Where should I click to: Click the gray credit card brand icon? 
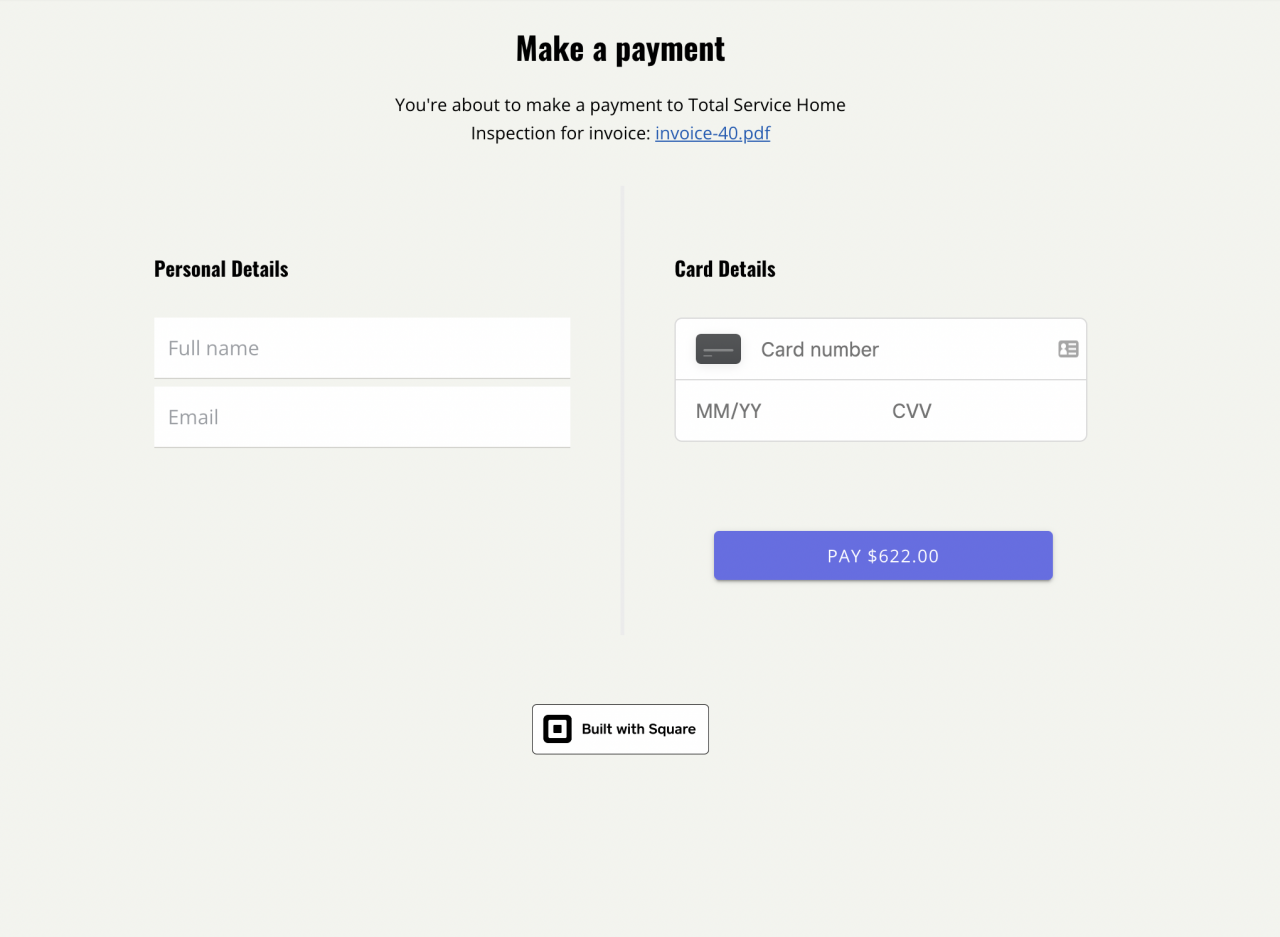(718, 349)
